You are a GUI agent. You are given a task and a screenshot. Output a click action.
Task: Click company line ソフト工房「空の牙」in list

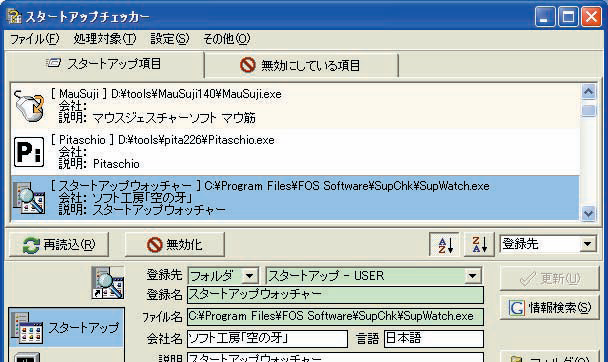[126, 198]
